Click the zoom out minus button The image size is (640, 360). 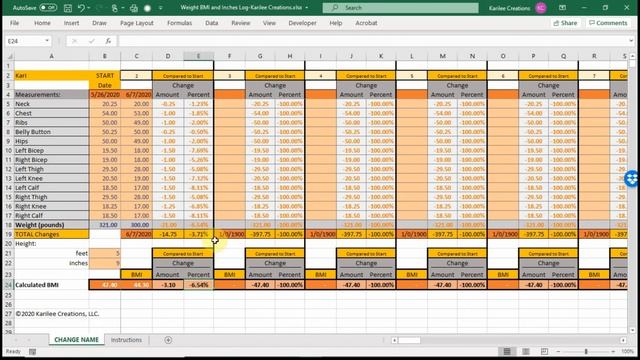[x=558, y=351]
